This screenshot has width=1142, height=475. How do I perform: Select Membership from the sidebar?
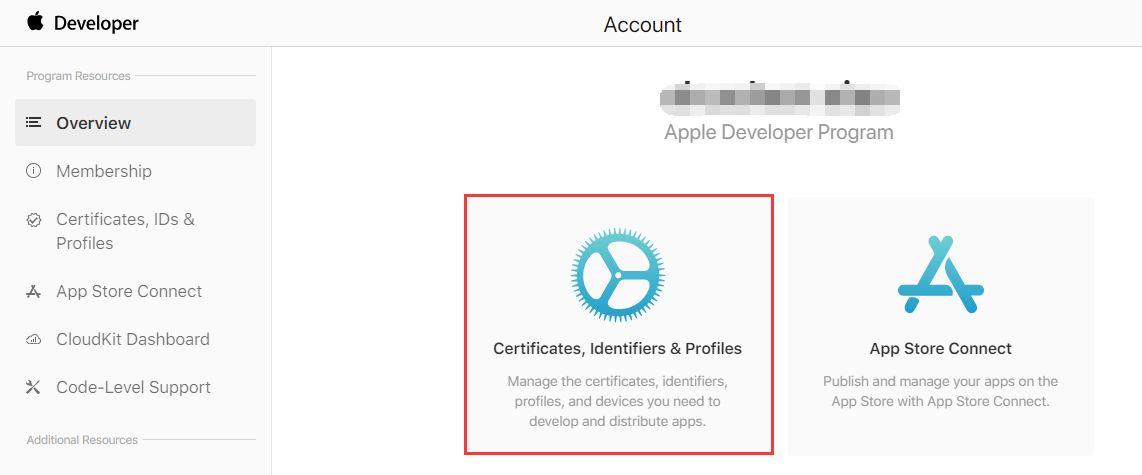[104, 171]
